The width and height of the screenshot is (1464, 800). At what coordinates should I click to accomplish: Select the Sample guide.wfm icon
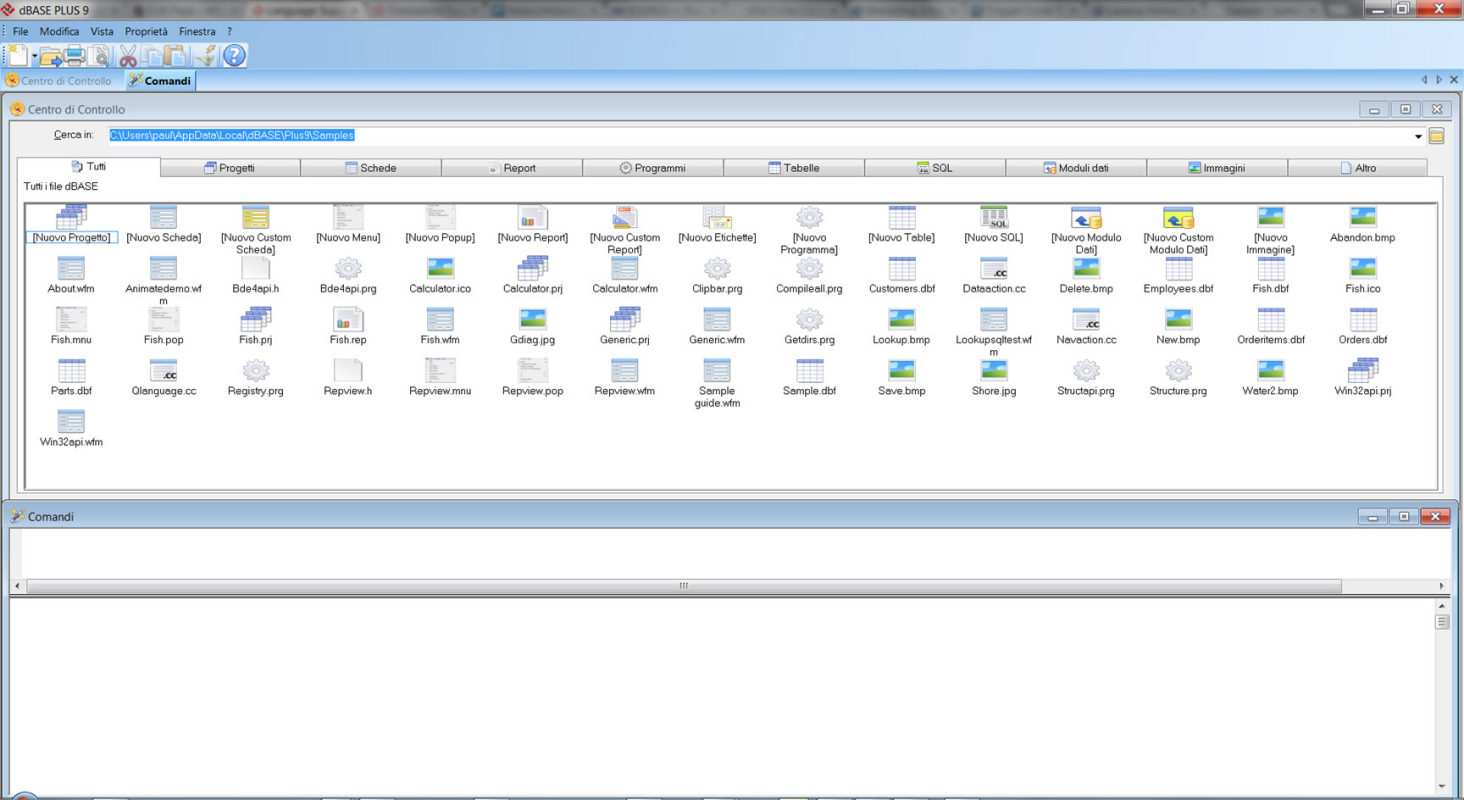coord(717,370)
